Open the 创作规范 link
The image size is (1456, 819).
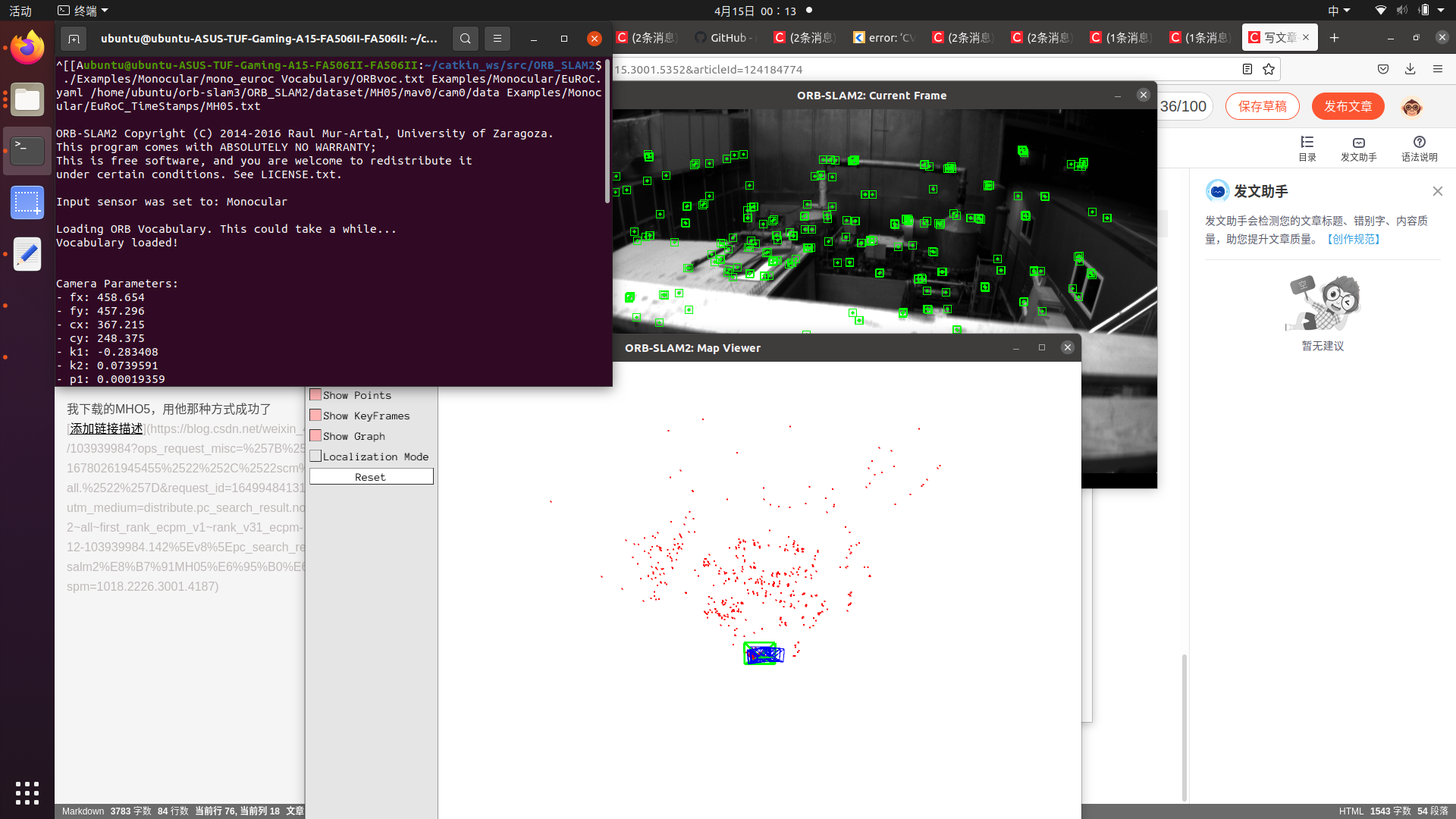point(1354,239)
